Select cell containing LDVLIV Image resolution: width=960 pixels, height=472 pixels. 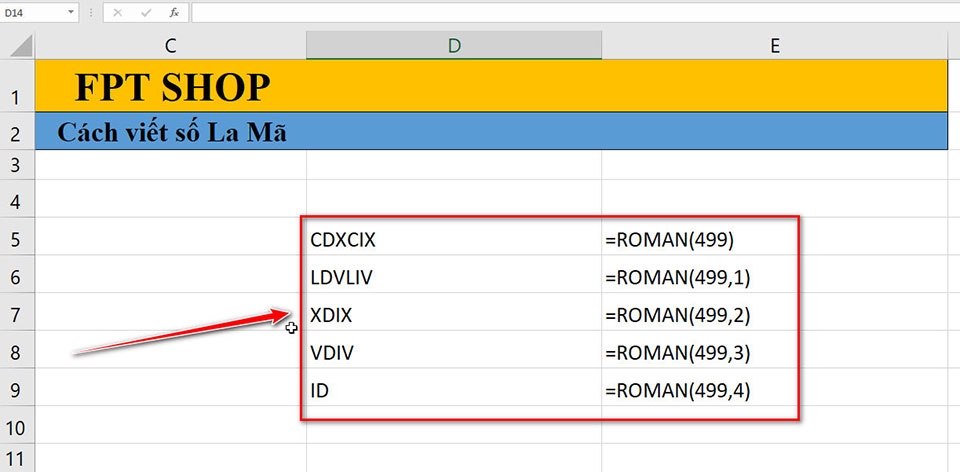[x=454, y=274]
